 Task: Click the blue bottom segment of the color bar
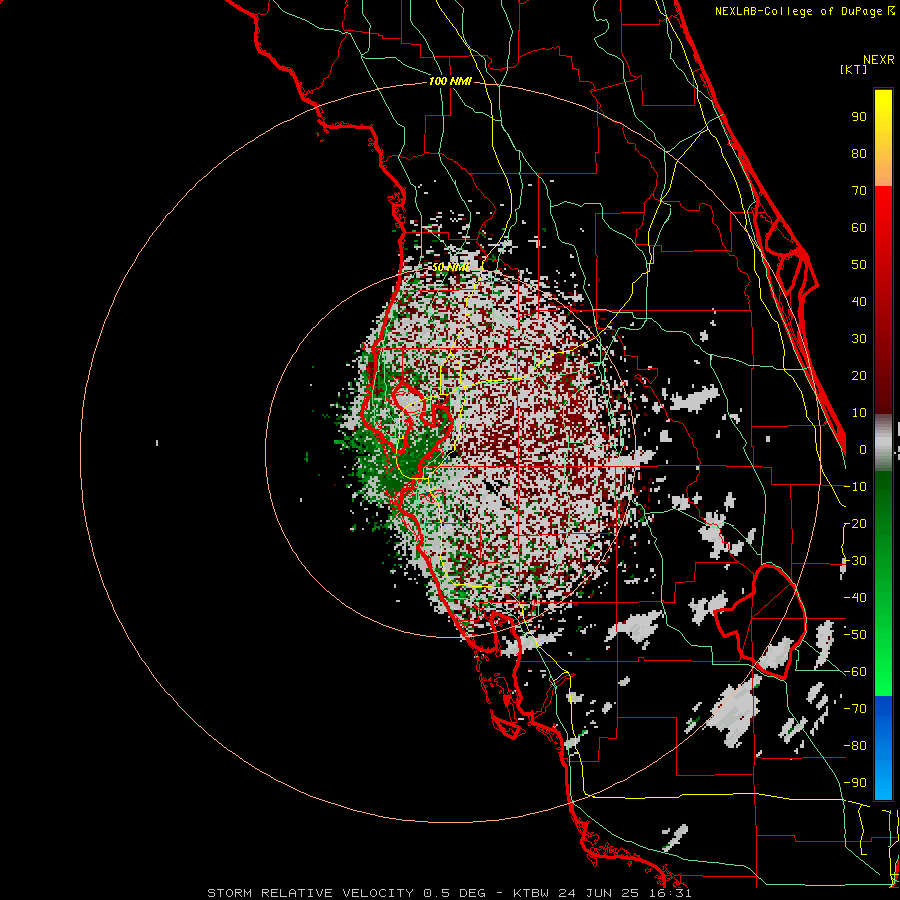pyautogui.click(x=883, y=747)
